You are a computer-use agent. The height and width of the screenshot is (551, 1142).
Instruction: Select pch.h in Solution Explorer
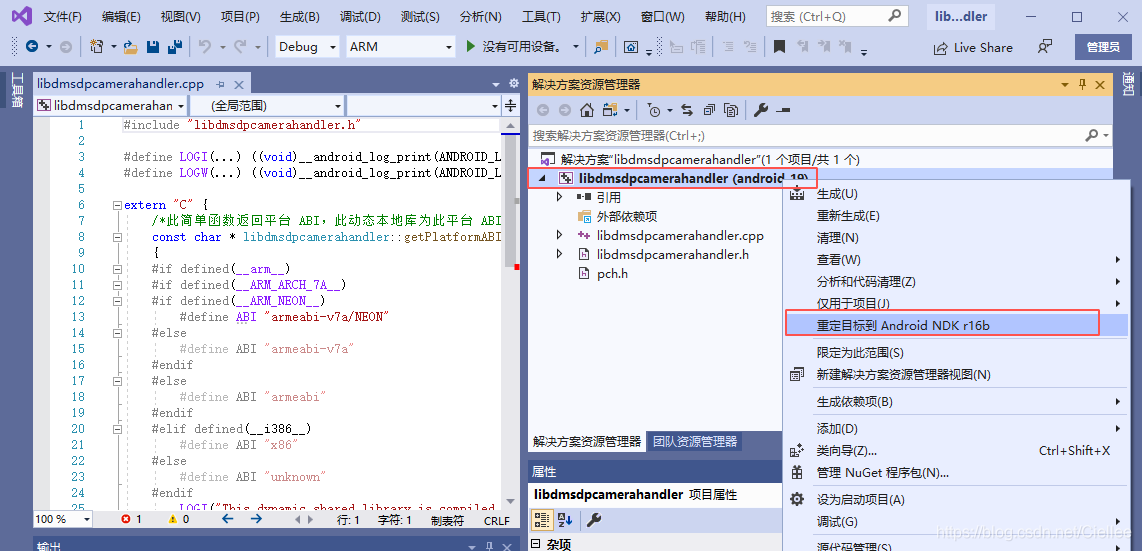click(x=613, y=274)
